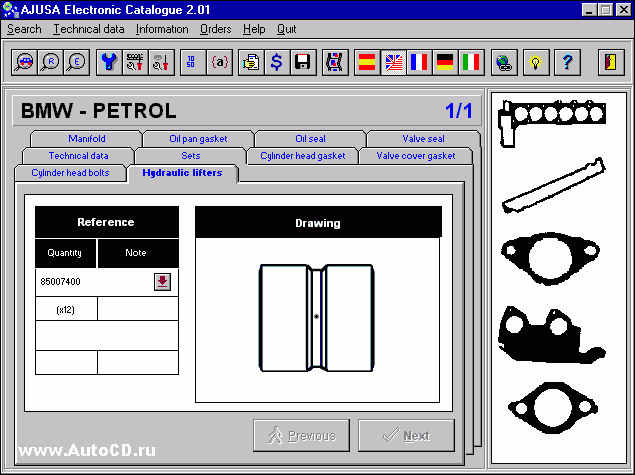Click the {a} braces toolbar icon
635x475 pixels.
(219, 62)
